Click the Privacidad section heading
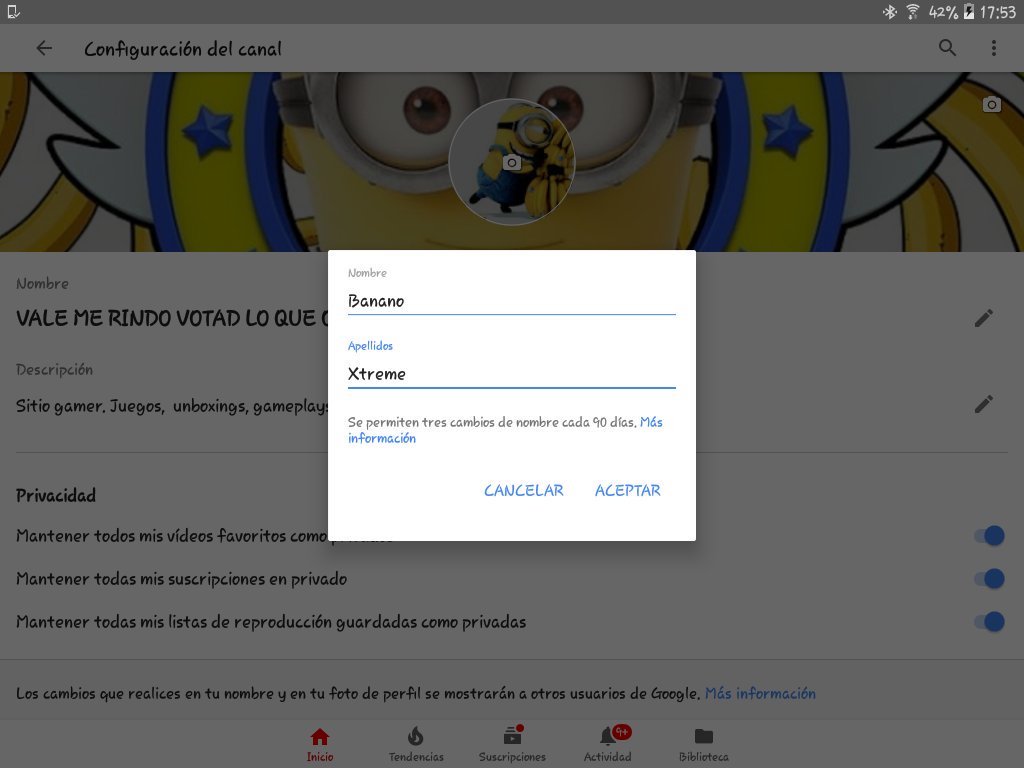The height and width of the screenshot is (768, 1024). point(56,496)
